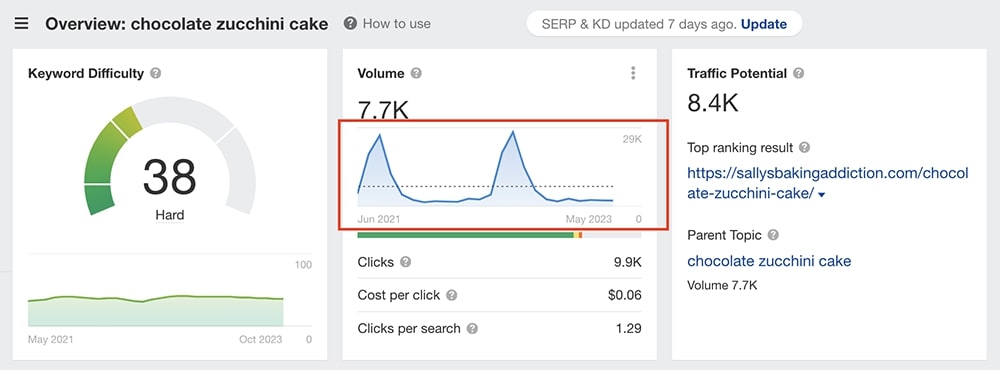
Task: Click help icon next to Cost per click
Action: tap(452, 295)
